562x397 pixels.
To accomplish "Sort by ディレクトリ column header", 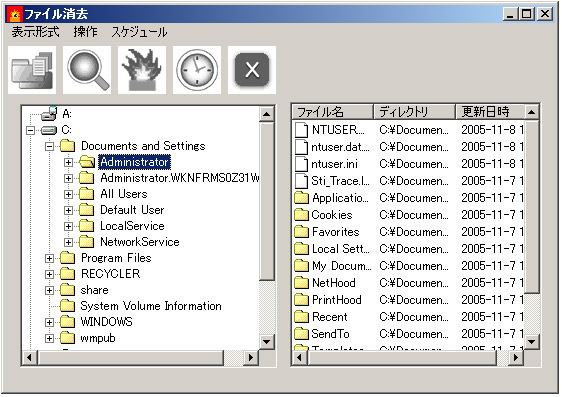I will pos(414,111).
